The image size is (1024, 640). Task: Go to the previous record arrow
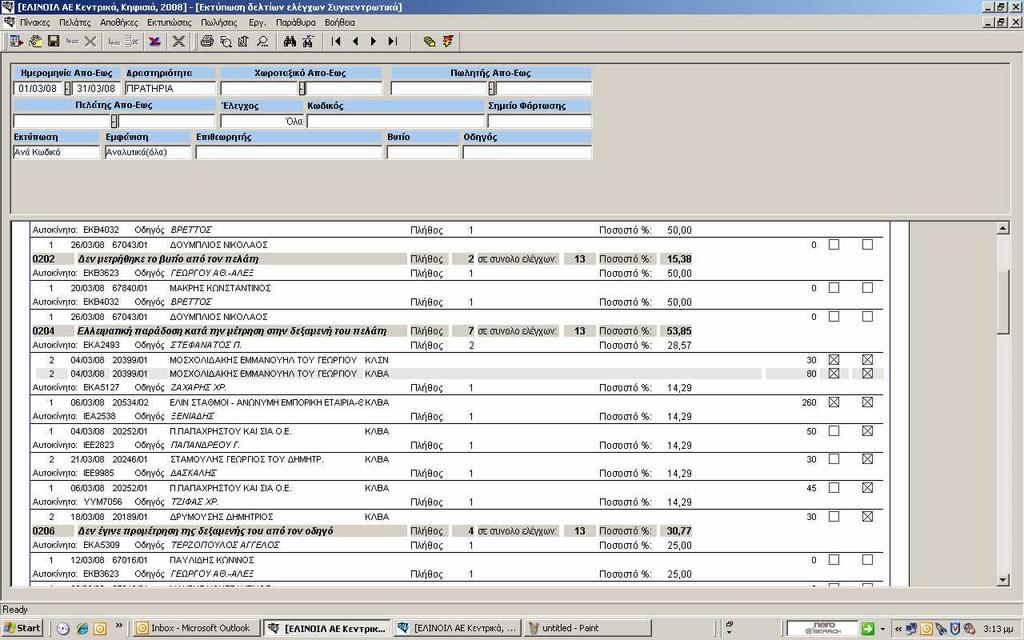(355, 41)
